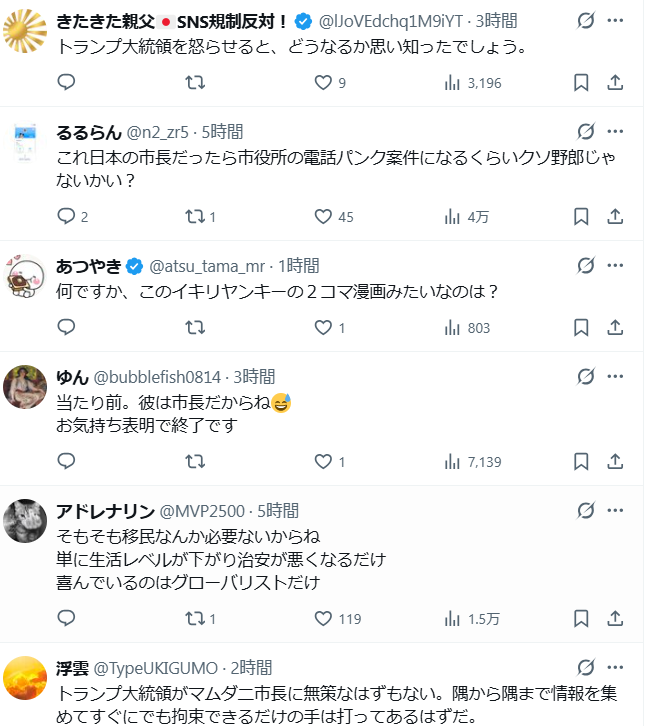Open more options on ゆん's post
Screen dimensions: 646x726
point(616,376)
